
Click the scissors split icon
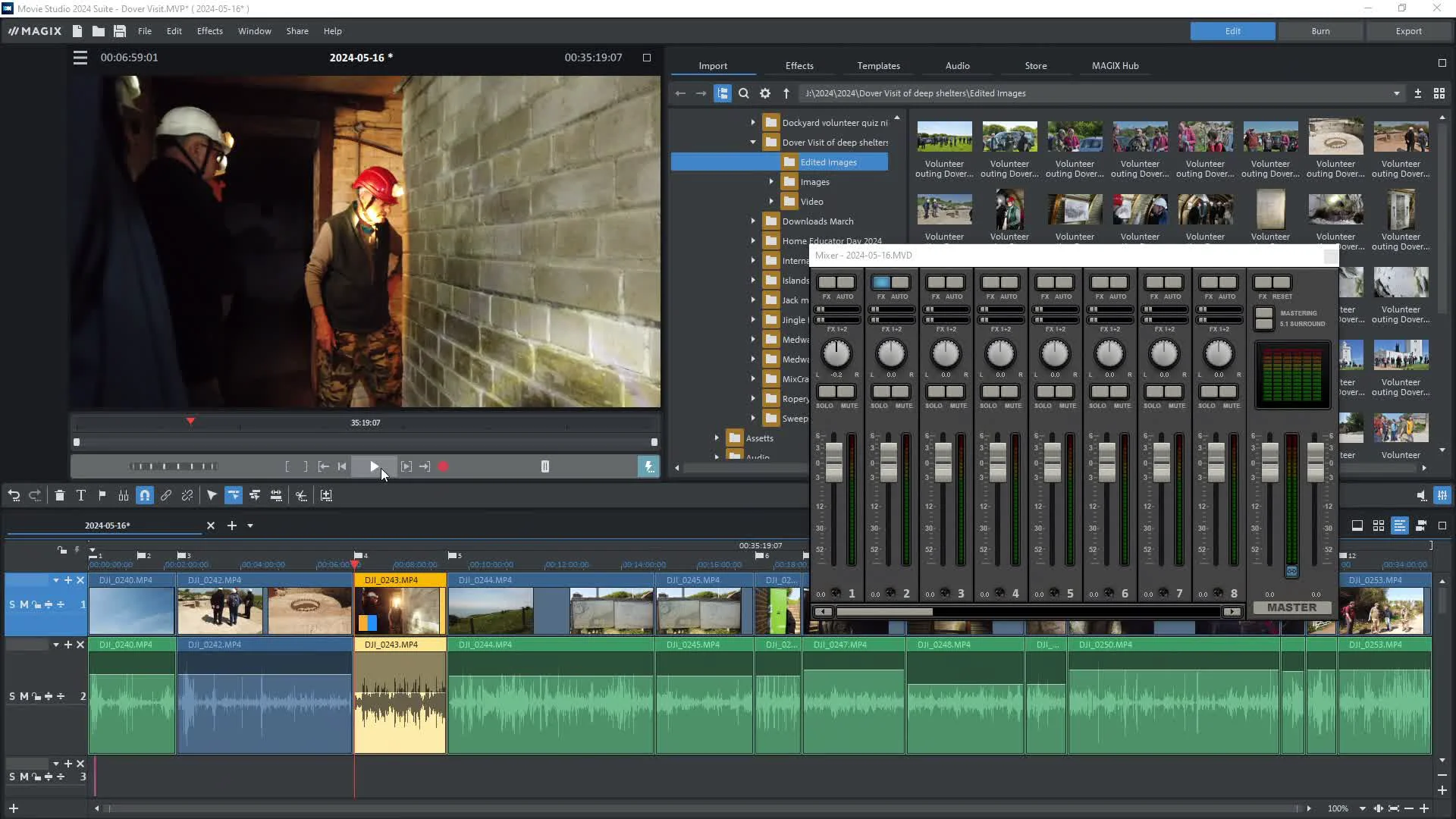point(302,495)
